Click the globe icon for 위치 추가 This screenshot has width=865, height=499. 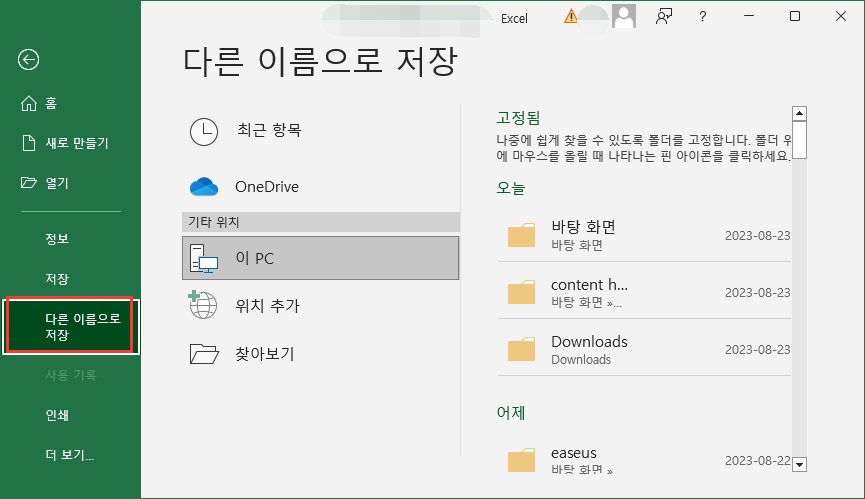tap(202, 305)
